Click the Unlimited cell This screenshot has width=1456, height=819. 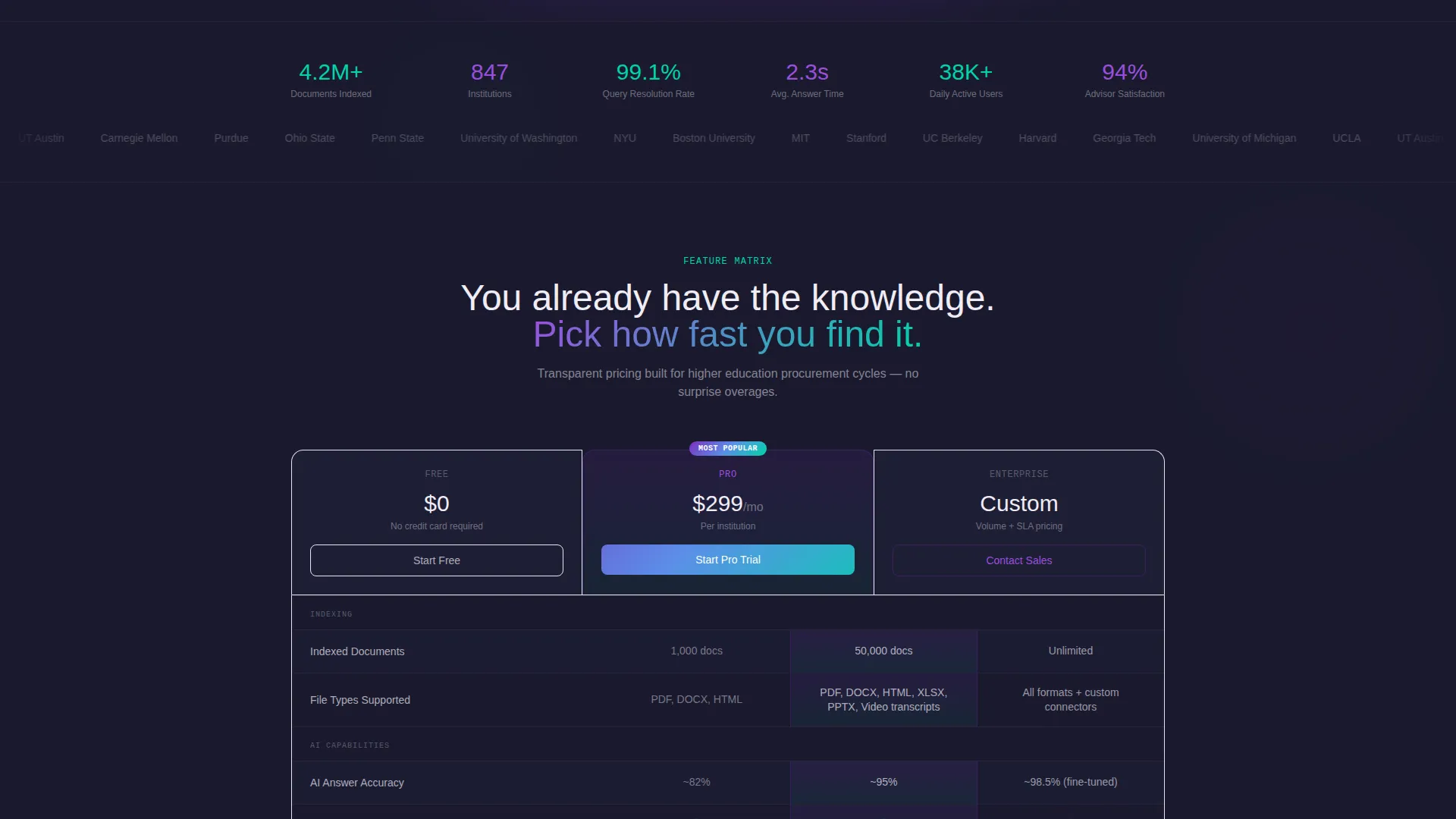pyautogui.click(x=1070, y=651)
